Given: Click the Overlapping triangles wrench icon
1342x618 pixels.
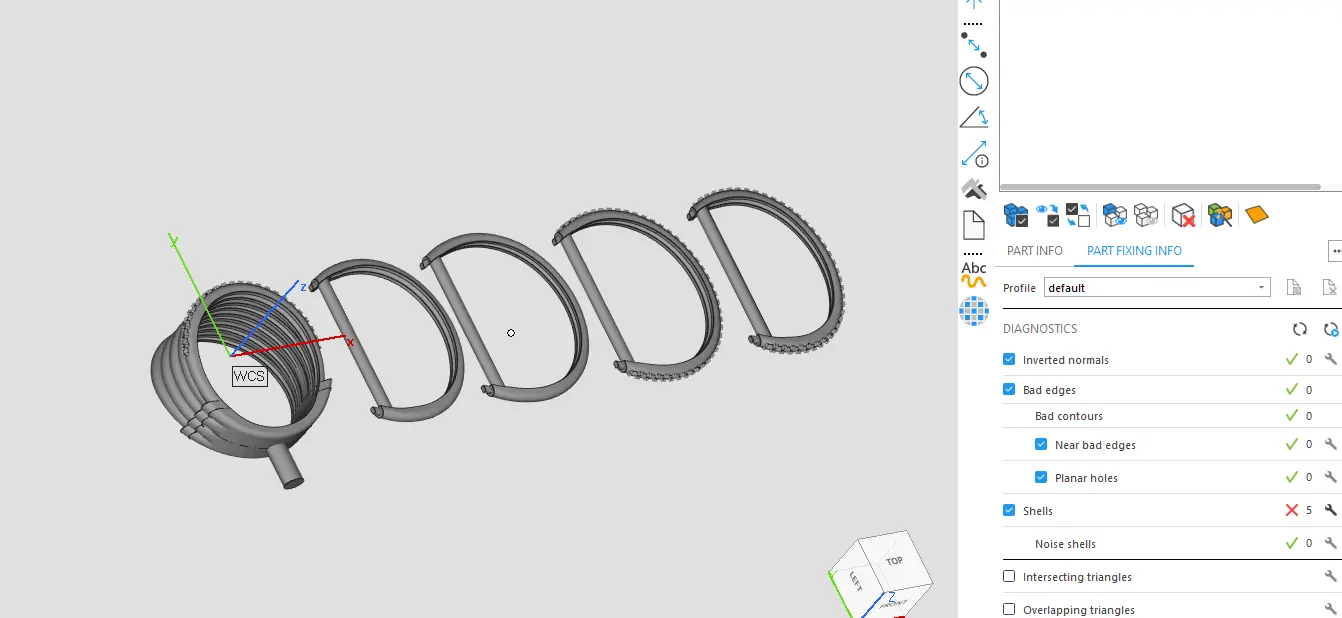Looking at the screenshot, I should tap(1330, 609).
